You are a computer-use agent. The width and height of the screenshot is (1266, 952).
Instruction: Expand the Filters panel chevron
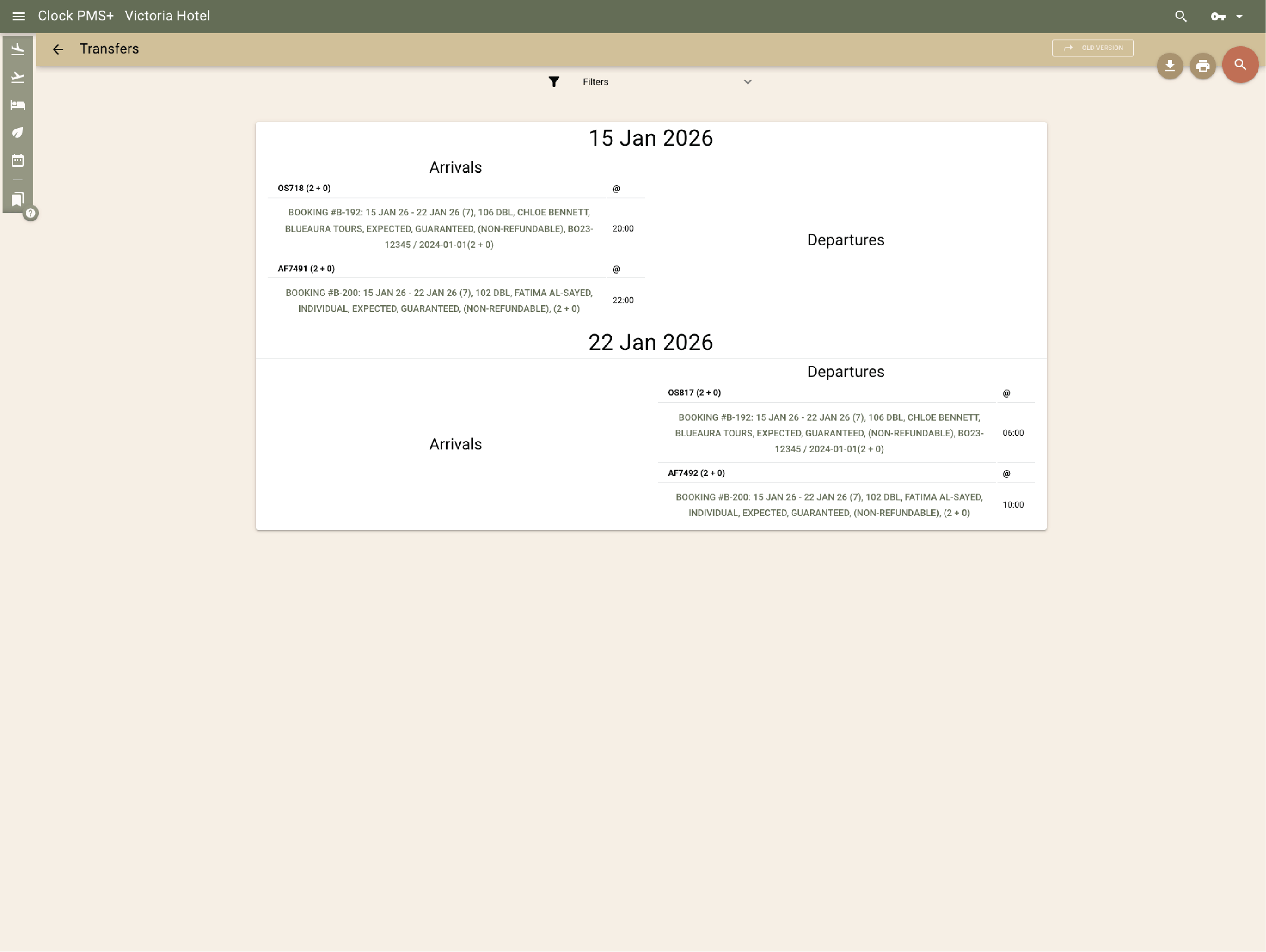[x=747, y=82]
